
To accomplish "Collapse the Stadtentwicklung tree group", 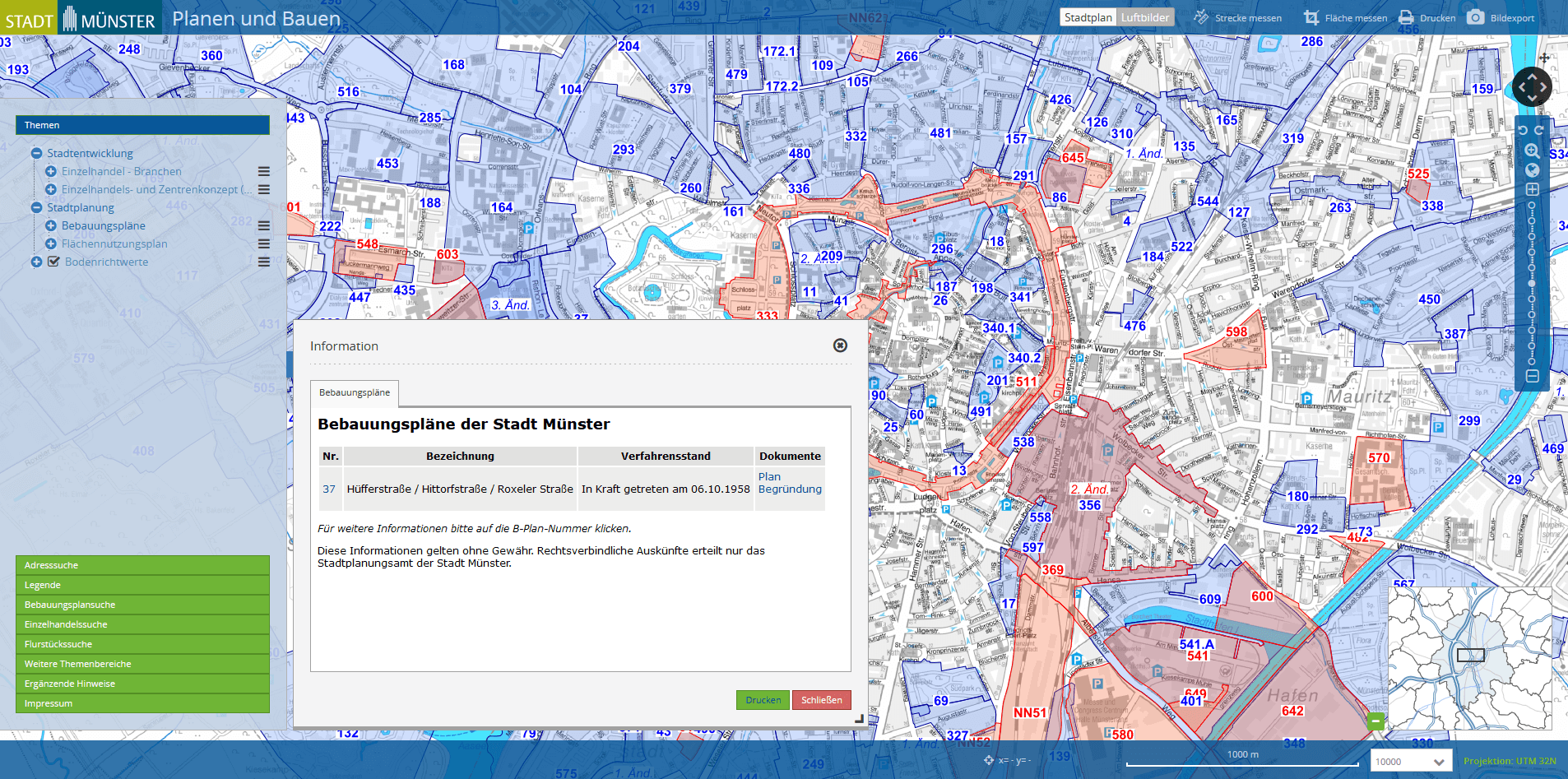I will pyautogui.click(x=36, y=153).
